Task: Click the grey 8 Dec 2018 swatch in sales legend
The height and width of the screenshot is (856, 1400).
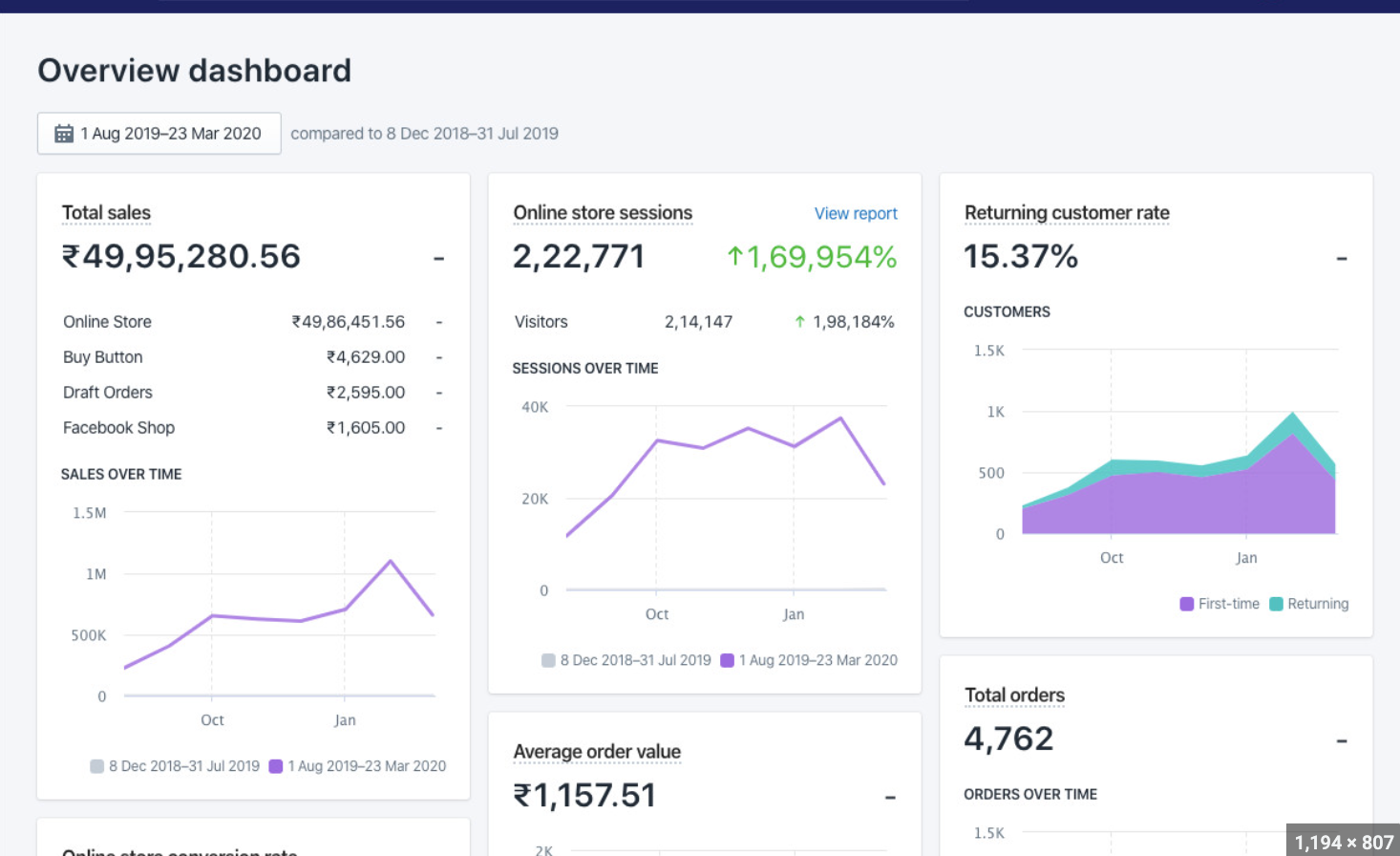Action: point(96,766)
